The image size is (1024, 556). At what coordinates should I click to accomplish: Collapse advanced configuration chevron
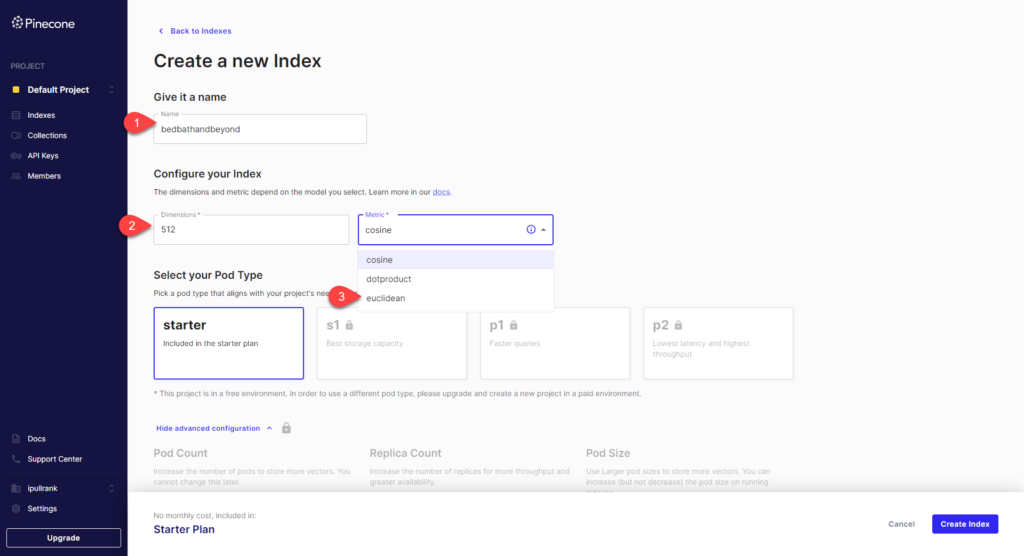269,428
